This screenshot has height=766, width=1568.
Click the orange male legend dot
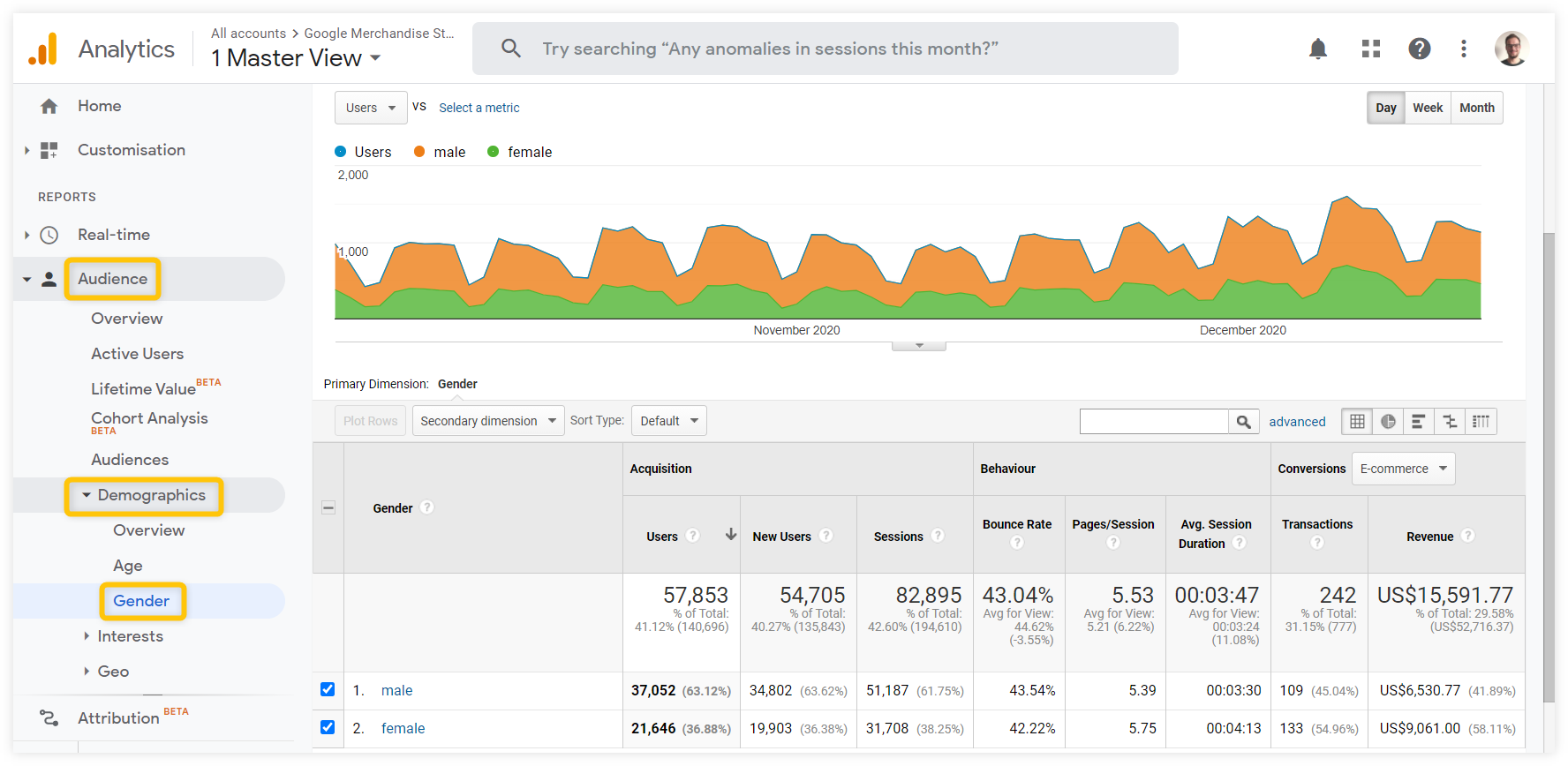point(419,152)
